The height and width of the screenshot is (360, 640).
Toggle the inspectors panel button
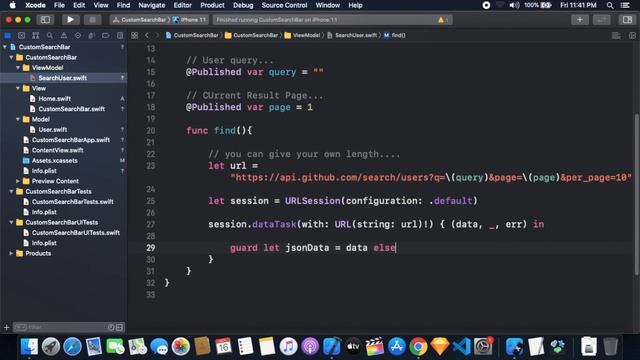[627, 20]
